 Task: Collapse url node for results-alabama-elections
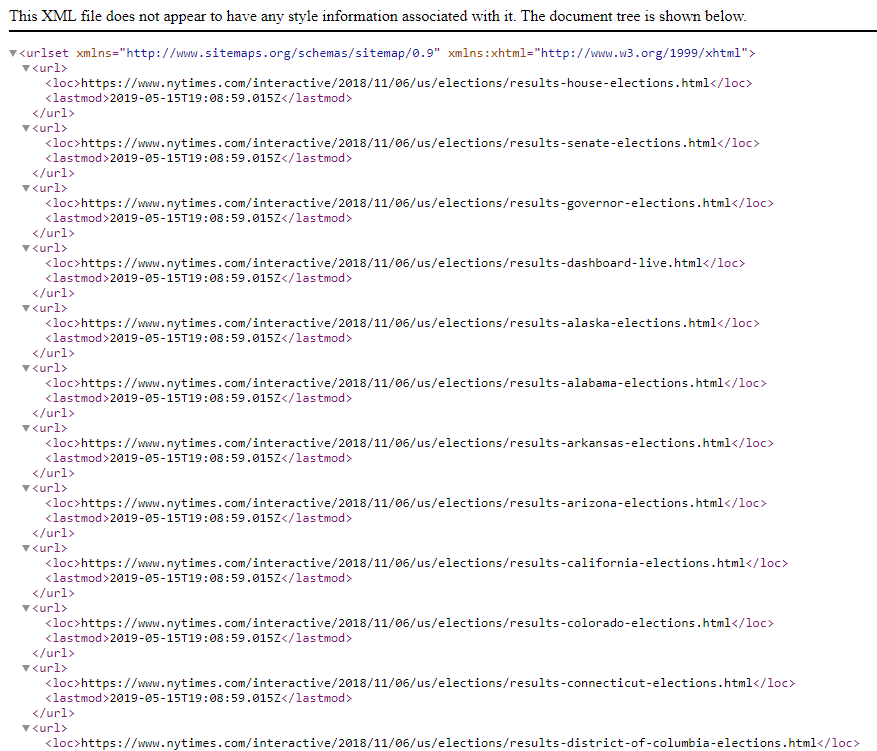(x=26, y=368)
